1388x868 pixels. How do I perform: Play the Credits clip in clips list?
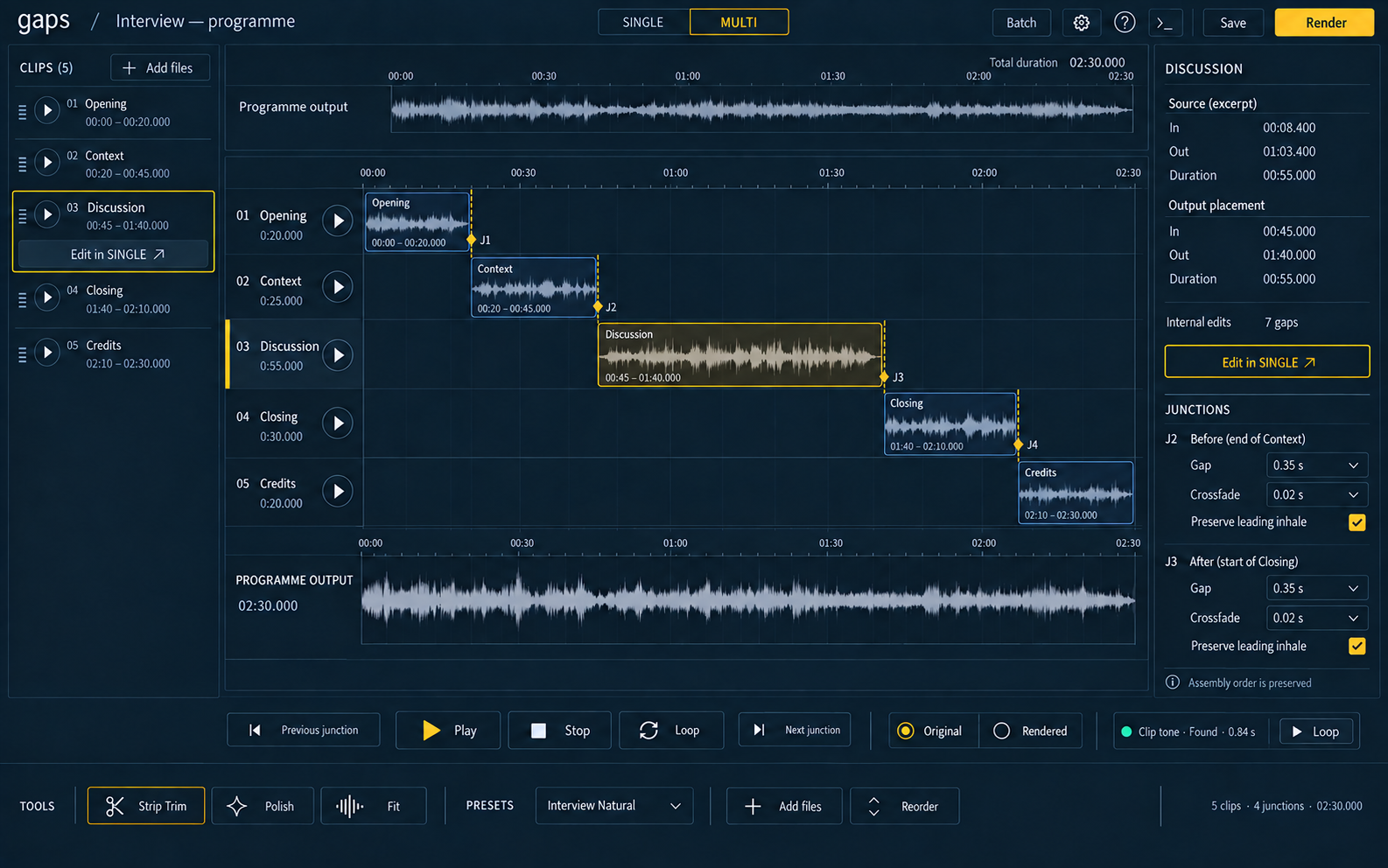click(x=47, y=353)
